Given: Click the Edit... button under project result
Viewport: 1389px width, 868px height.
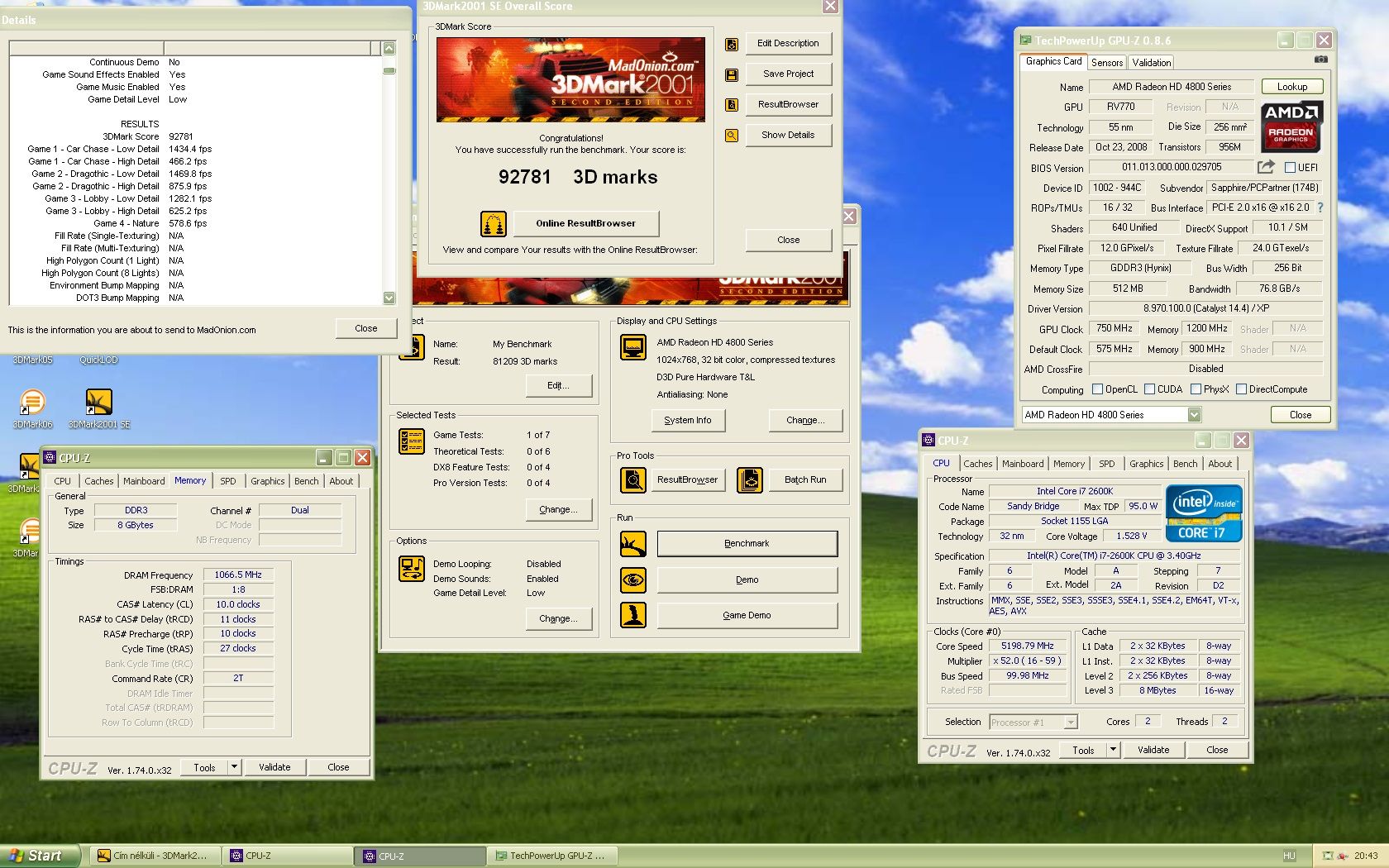Looking at the screenshot, I should [558, 385].
